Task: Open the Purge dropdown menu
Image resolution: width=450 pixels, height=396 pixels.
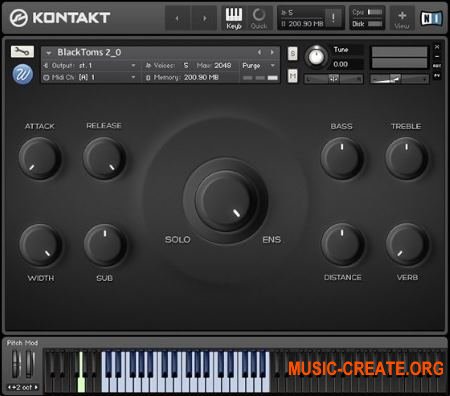Action: click(x=259, y=66)
